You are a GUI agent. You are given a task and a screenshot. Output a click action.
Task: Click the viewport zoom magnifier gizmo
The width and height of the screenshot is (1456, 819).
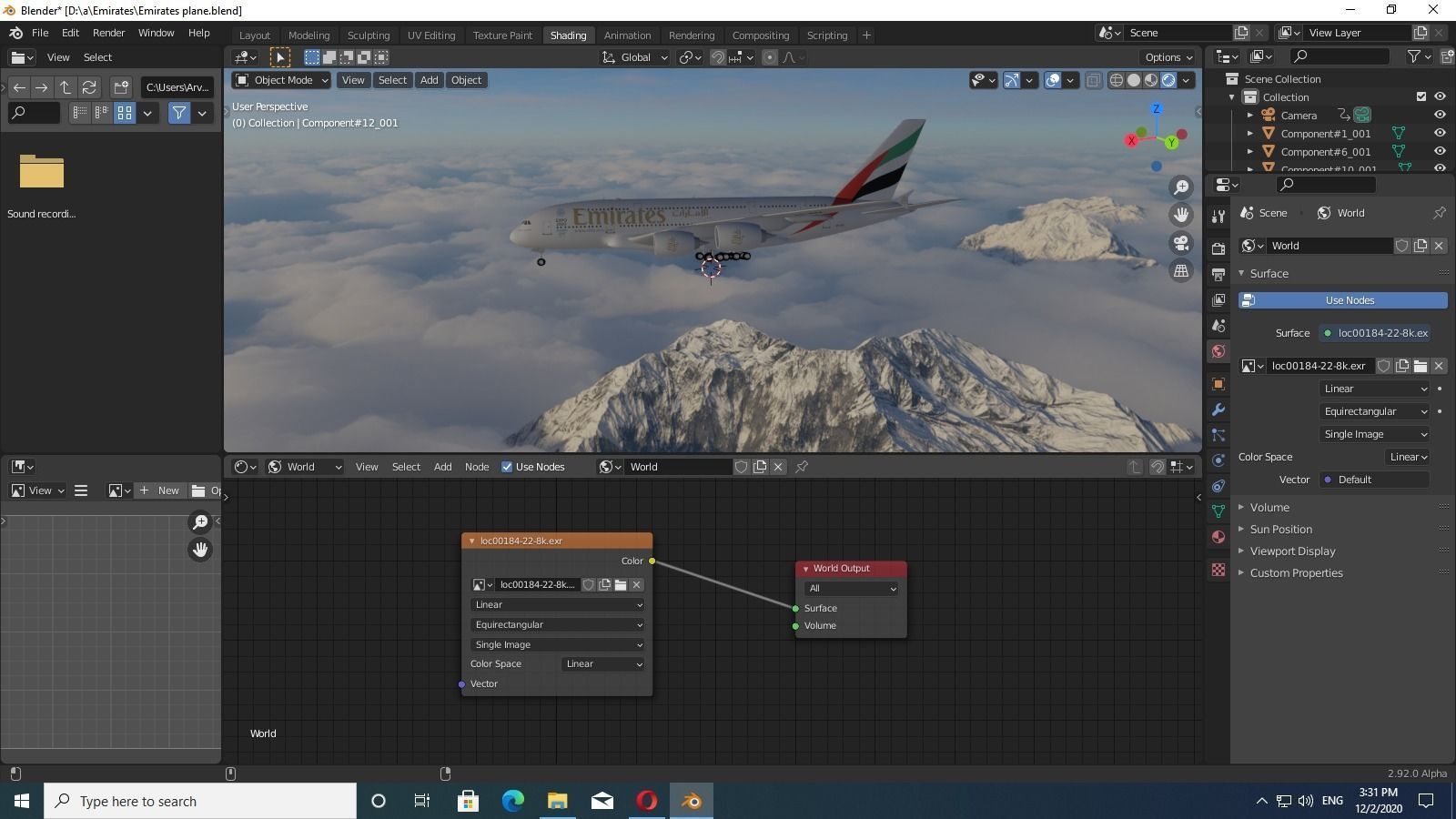(1181, 187)
